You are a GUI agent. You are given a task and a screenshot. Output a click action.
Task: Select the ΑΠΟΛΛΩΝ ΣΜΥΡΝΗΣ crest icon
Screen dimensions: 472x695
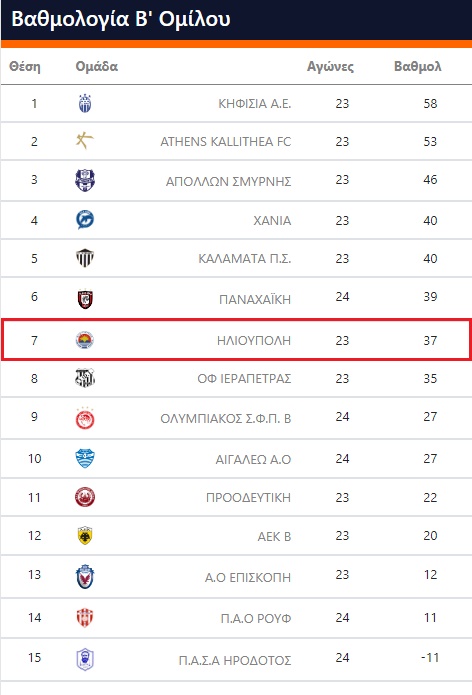(x=85, y=180)
